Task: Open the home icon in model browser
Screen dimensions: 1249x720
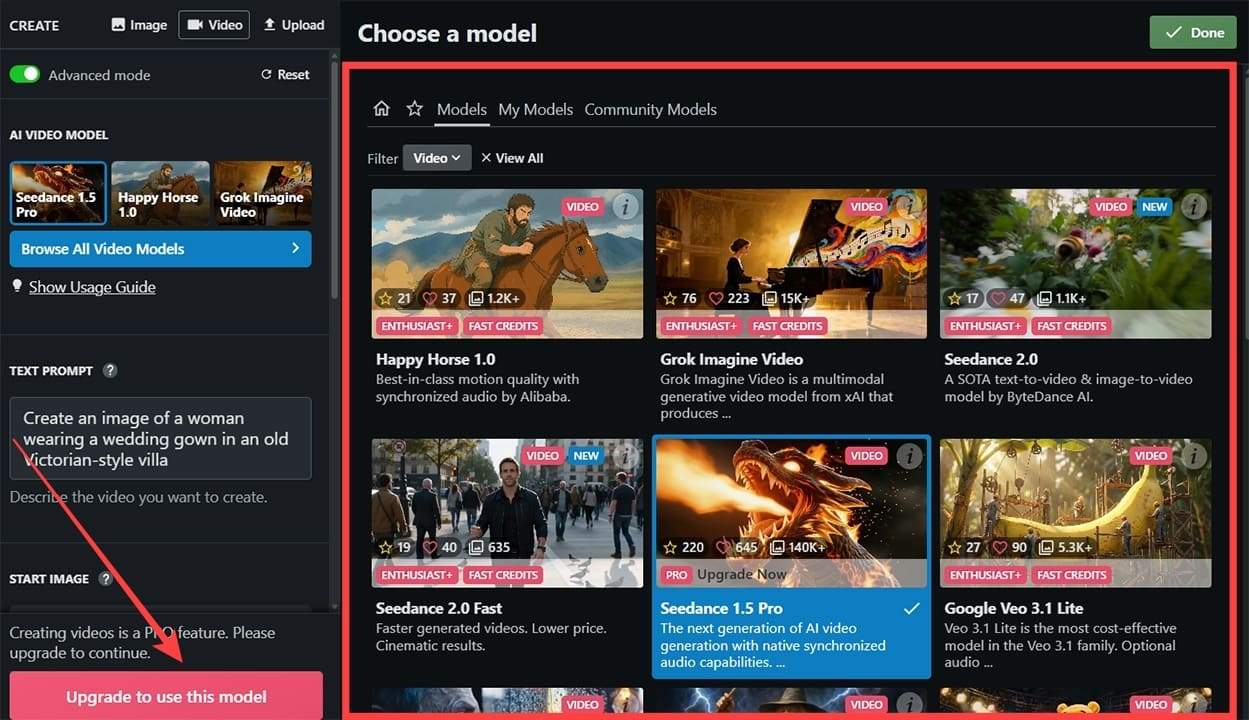Action: pyautogui.click(x=381, y=109)
